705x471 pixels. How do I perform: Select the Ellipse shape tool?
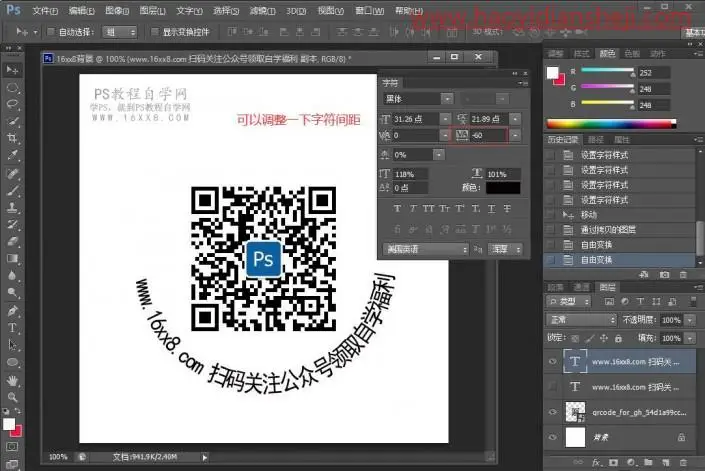tap(12, 362)
